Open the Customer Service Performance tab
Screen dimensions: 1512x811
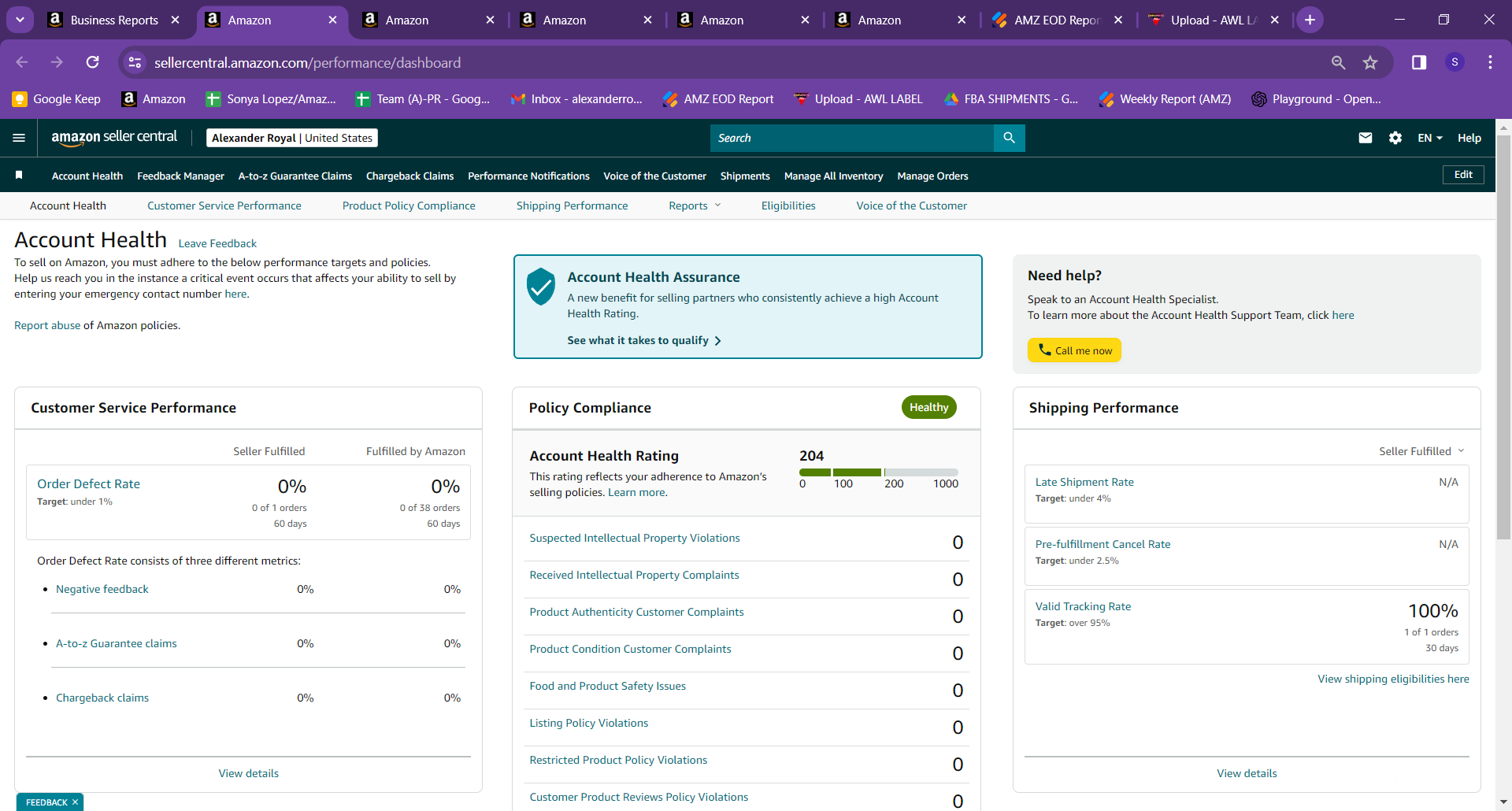224,206
